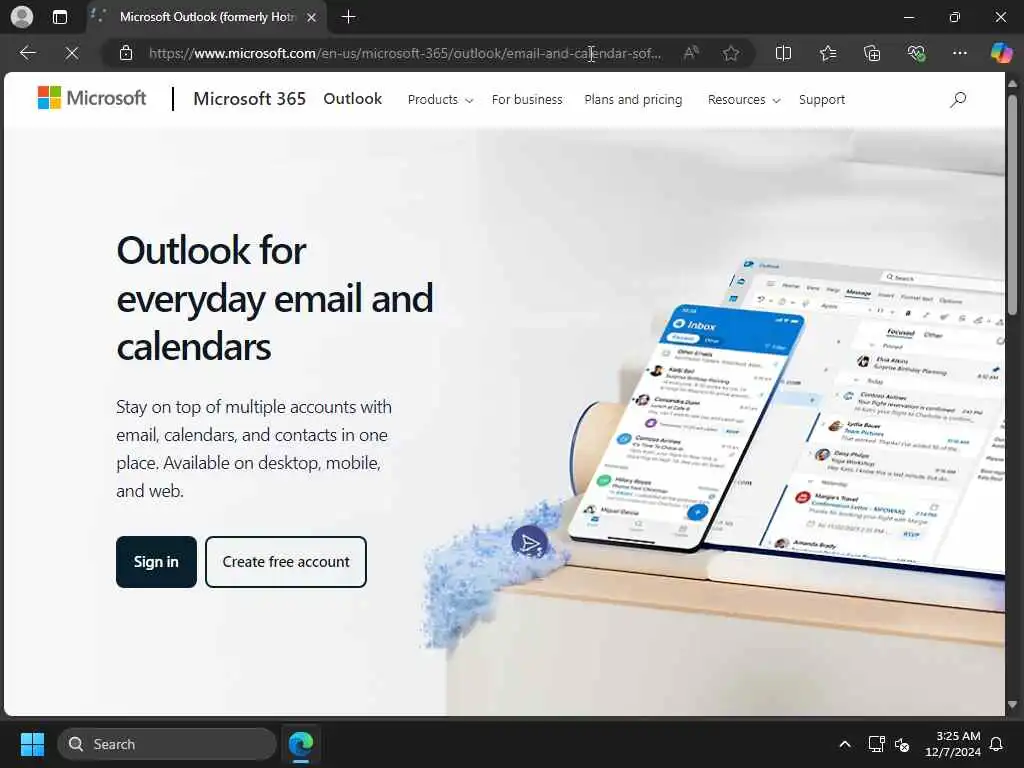
Task: Open a new tab with plus icon
Action: point(349,17)
